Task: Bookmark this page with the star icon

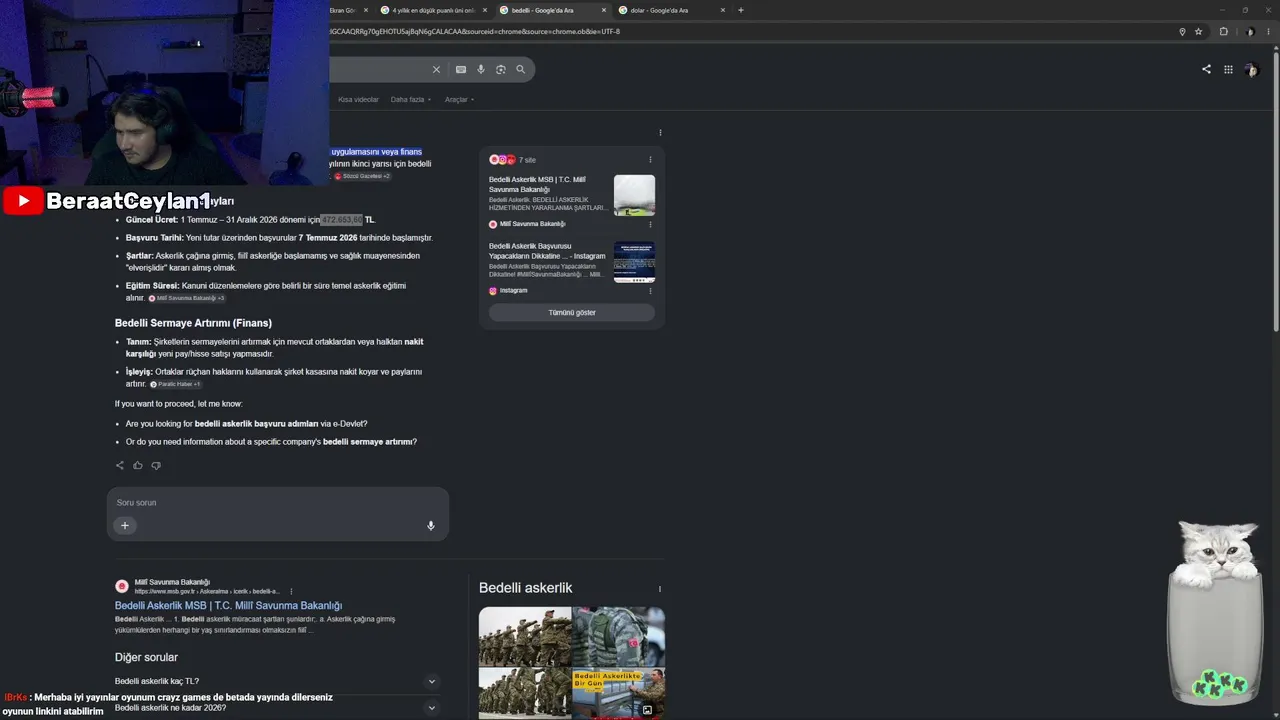Action: pyautogui.click(x=1198, y=31)
